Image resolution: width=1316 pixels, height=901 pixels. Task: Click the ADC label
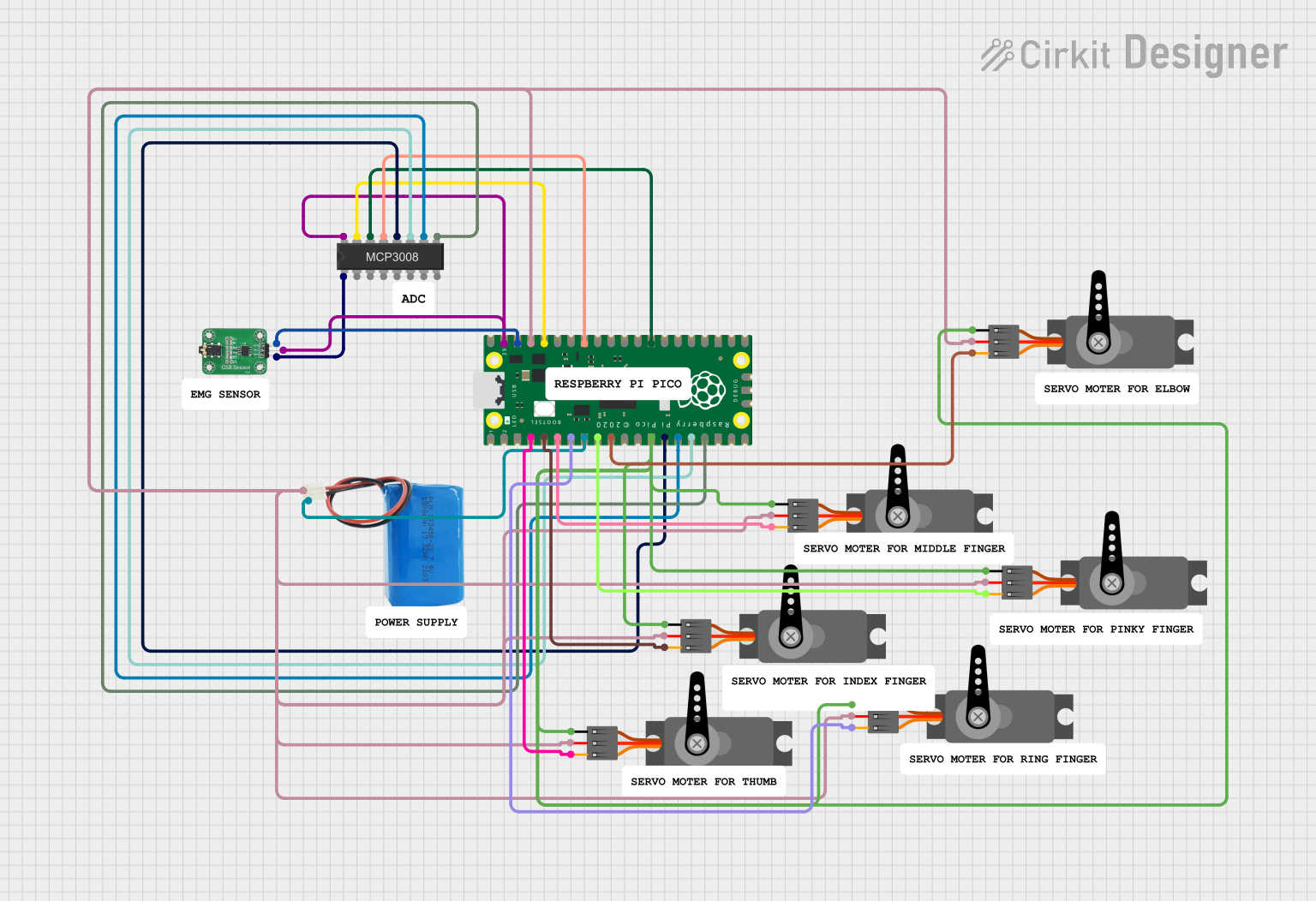(413, 299)
